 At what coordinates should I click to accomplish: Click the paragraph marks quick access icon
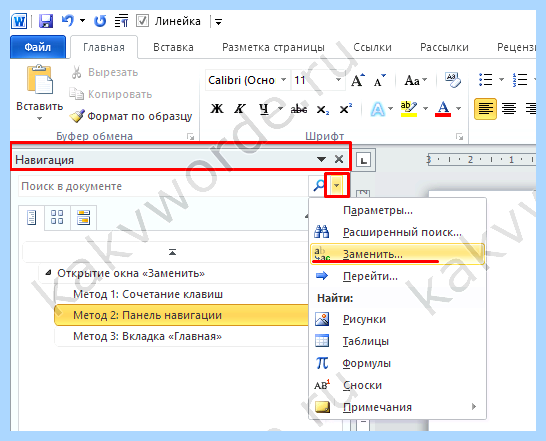(122, 21)
